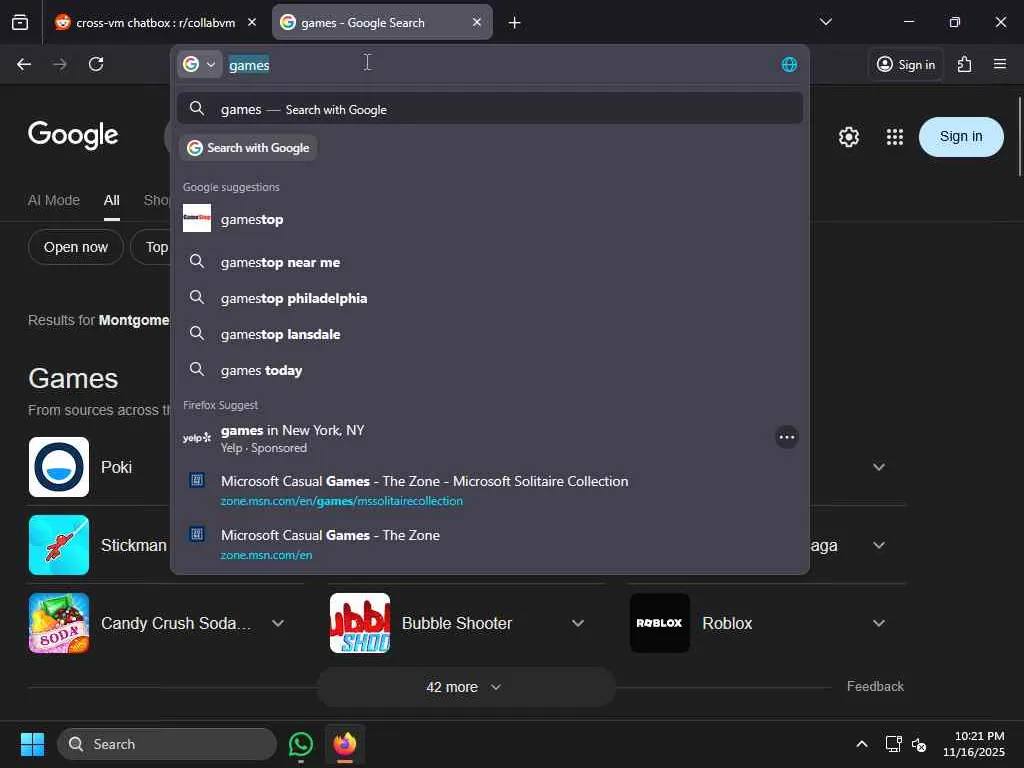Click the muted volume tray icon

(919, 744)
